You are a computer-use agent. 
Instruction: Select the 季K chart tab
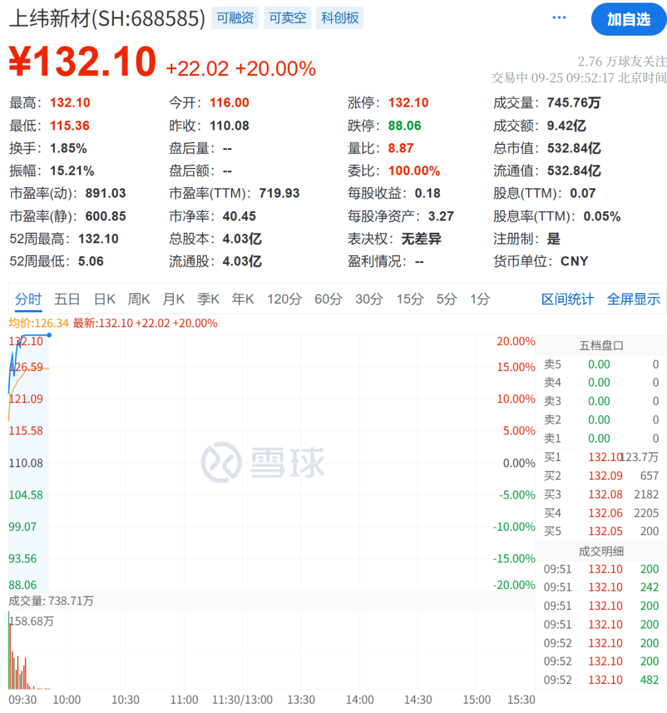(208, 299)
